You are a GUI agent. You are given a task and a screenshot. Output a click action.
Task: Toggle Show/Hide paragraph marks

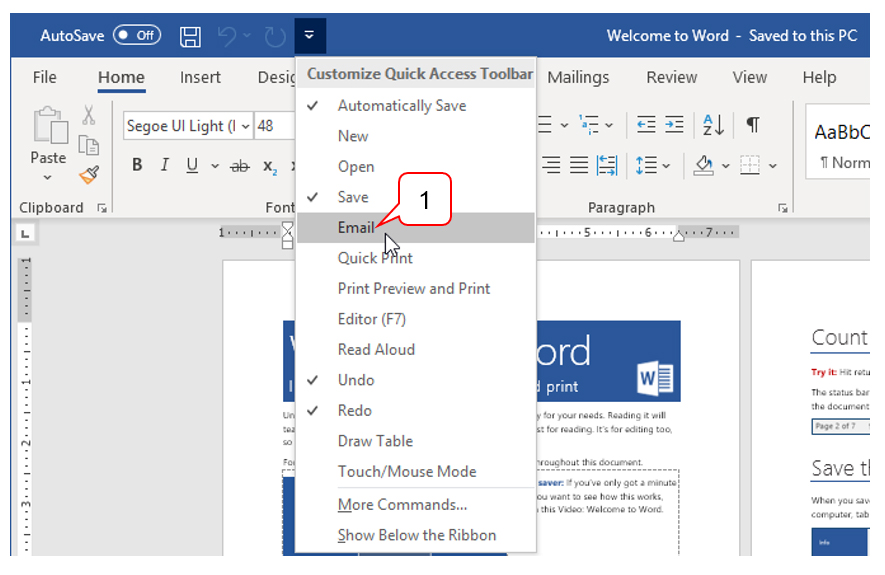[752, 124]
